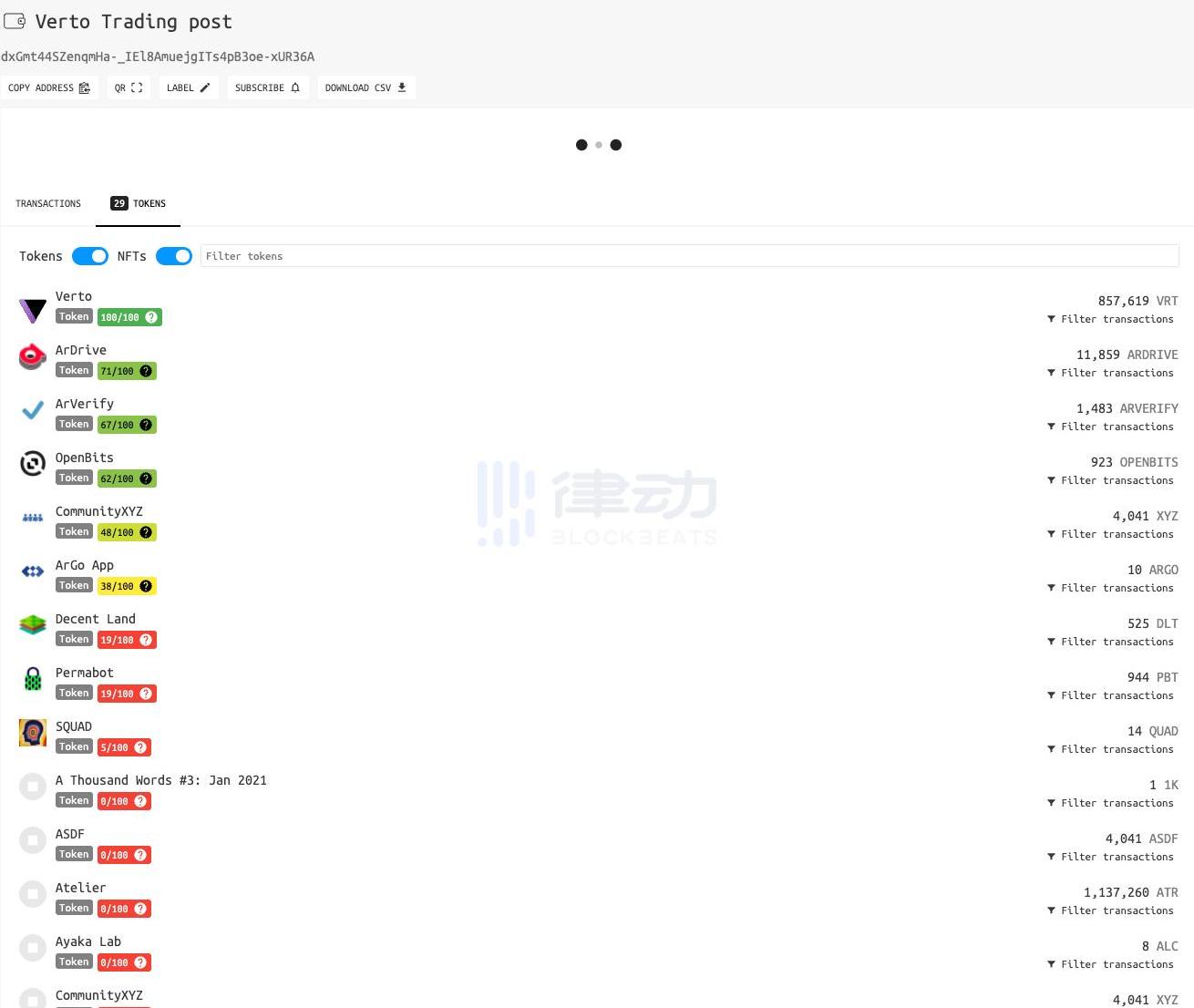
Task: Click the SQUAD token avatar icon
Action: [33, 733]
